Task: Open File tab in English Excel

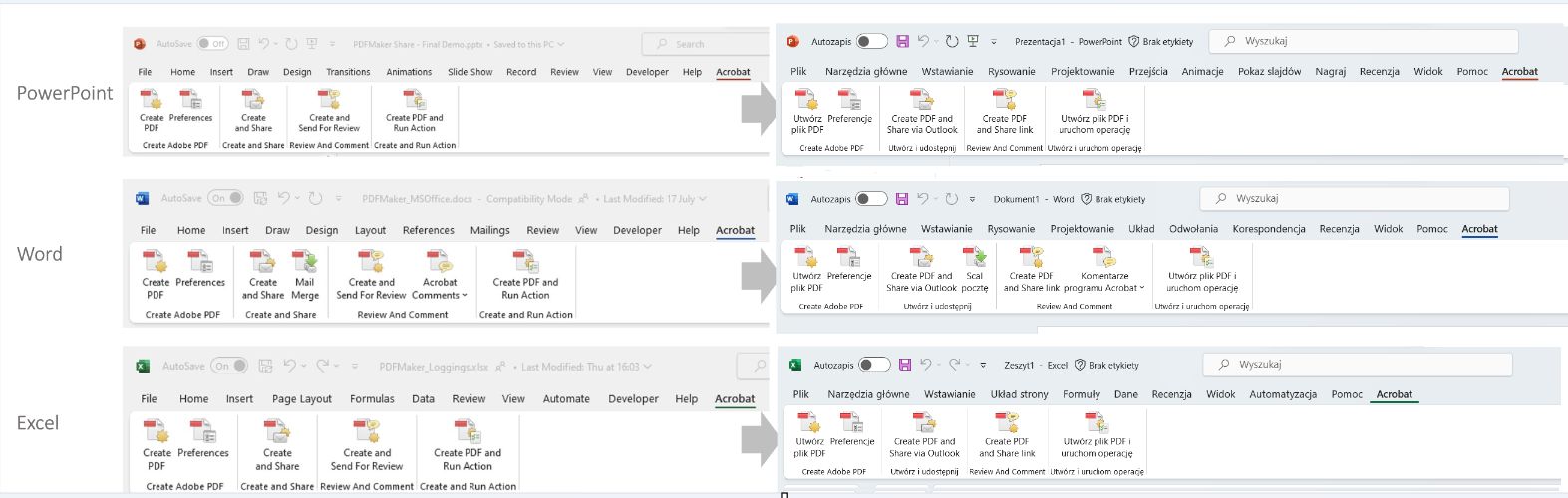Action: (x=149, y=399)
